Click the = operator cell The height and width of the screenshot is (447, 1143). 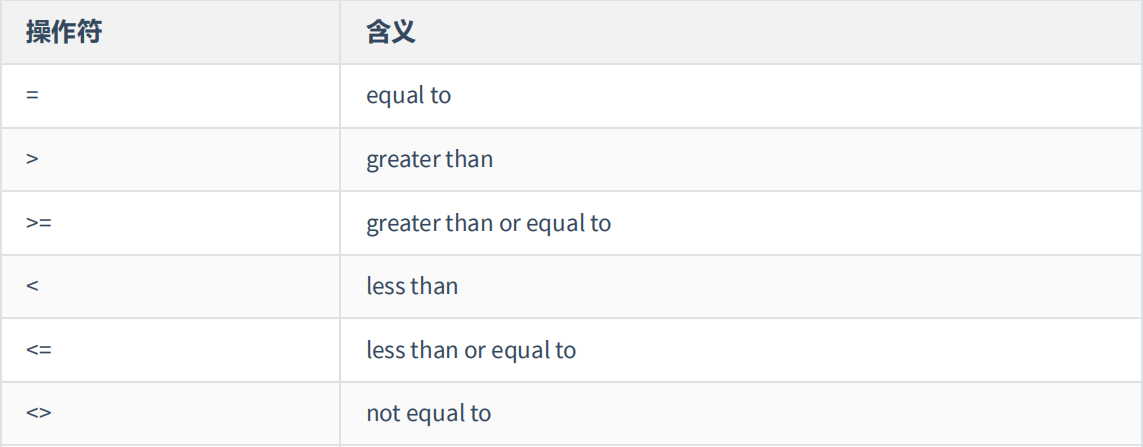33,97
